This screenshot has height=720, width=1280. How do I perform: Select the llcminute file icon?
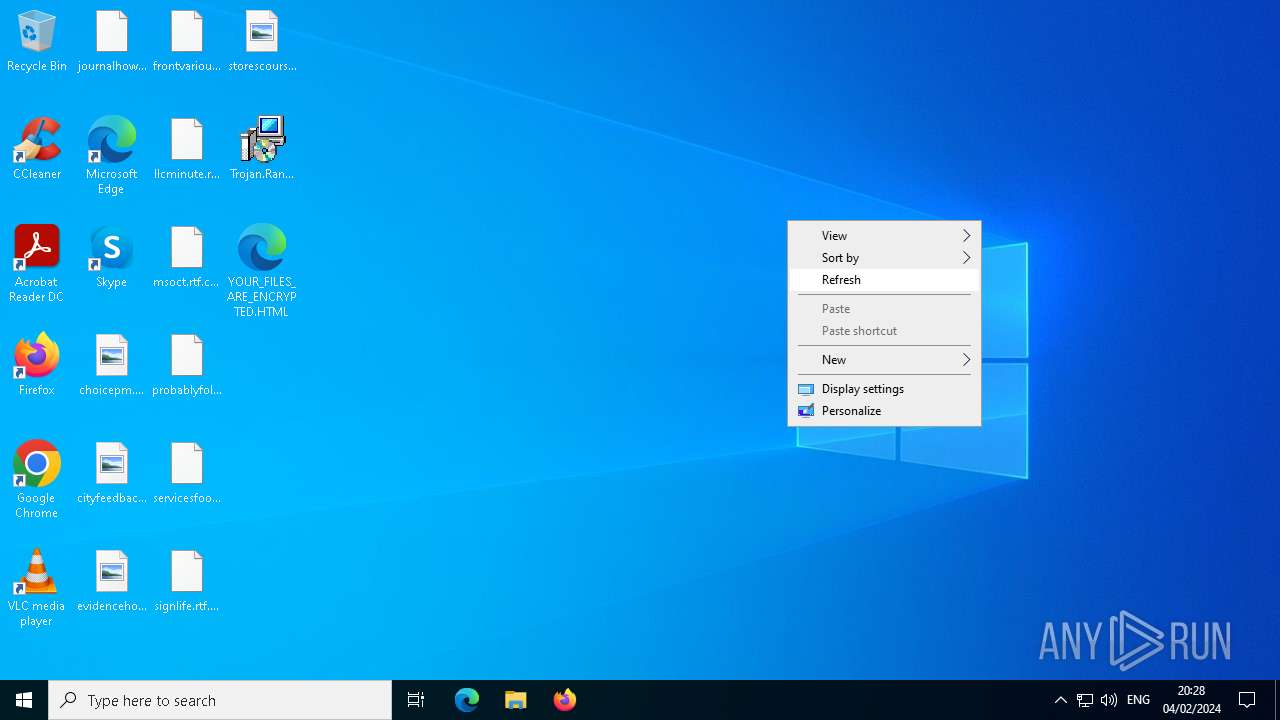pyautogui.click(x=187, y=149)
